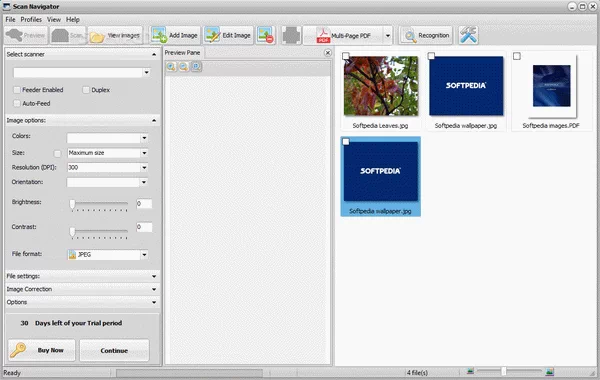The image size is (600, 380).
Task: Click the highlighted Softpedia wallpaper.jpg thumbnail
Action: 381,172
